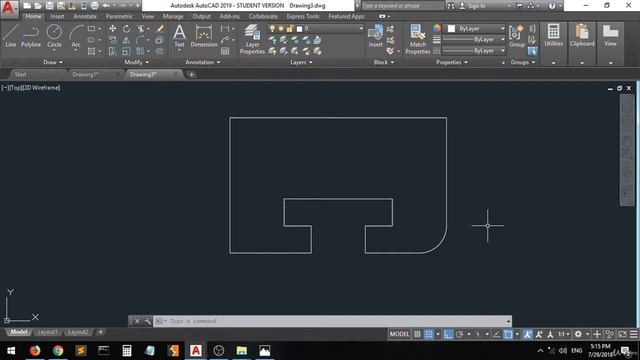Toggle clean screen mode

[622, 334]
